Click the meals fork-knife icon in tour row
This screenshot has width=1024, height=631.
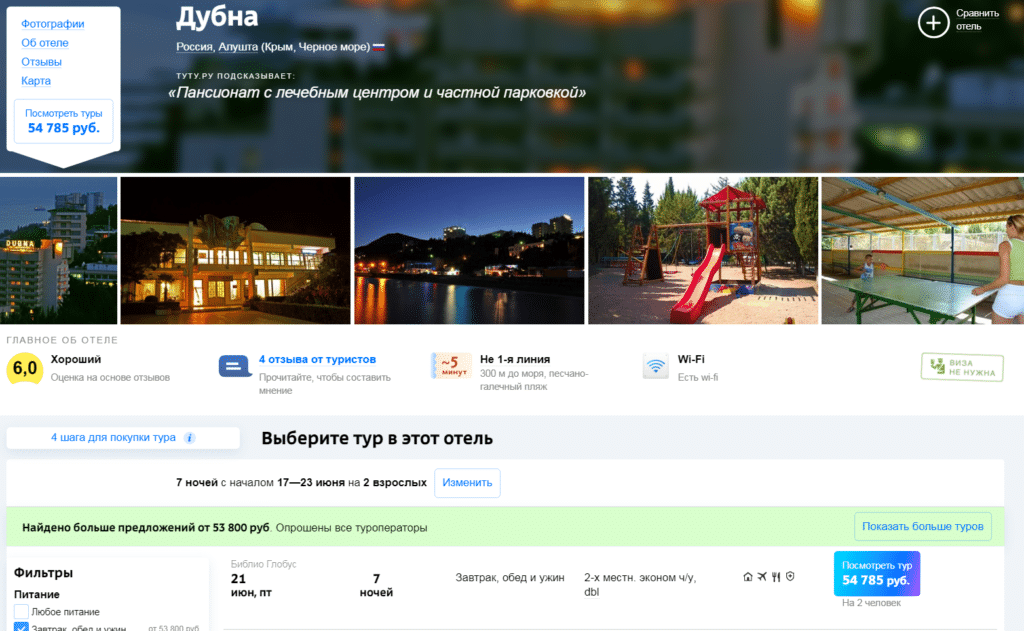pyautogui.click(x=776, y=577)
